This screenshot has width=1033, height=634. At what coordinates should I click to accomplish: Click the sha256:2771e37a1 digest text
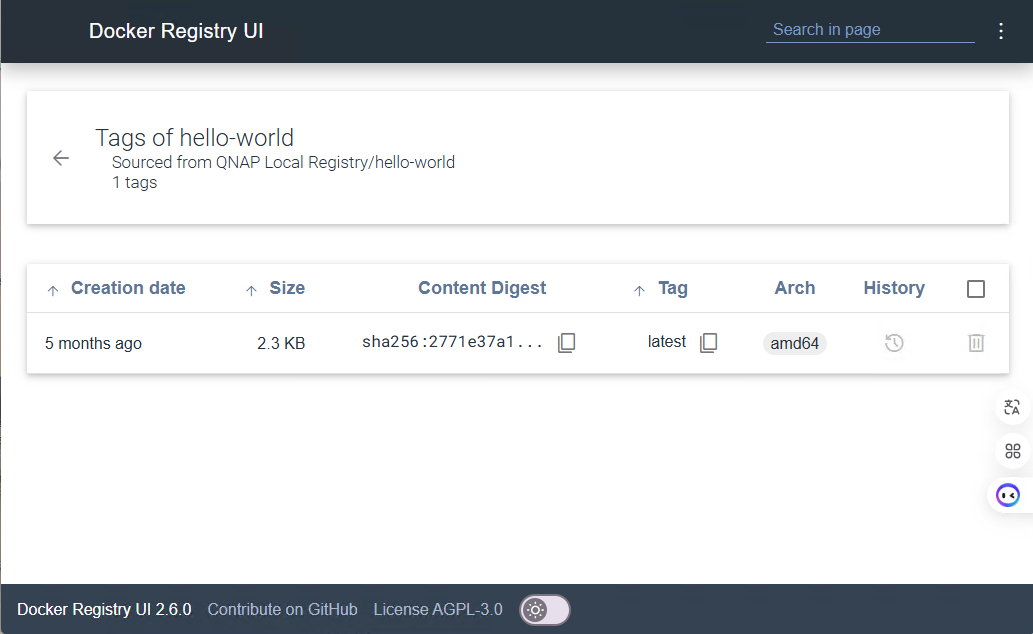(x=452, y=343)
